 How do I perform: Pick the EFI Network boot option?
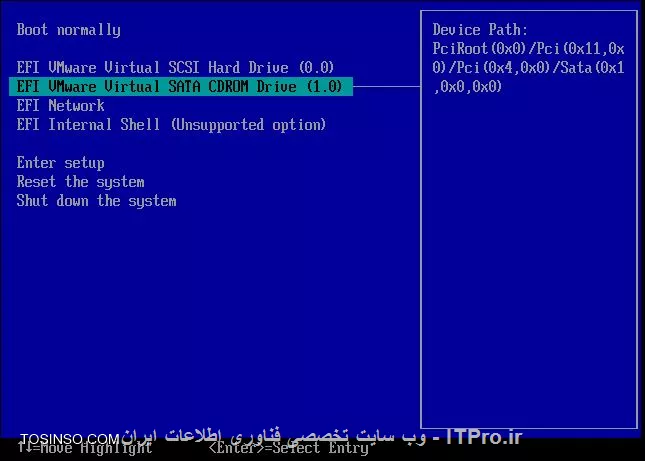[x=60, y=106]
